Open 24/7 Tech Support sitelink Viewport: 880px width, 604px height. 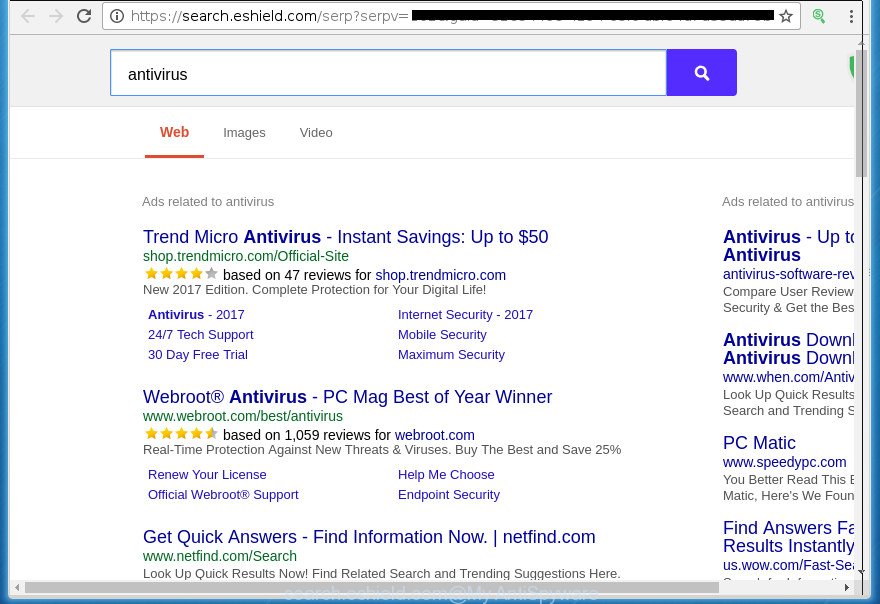tap(201, 335)
